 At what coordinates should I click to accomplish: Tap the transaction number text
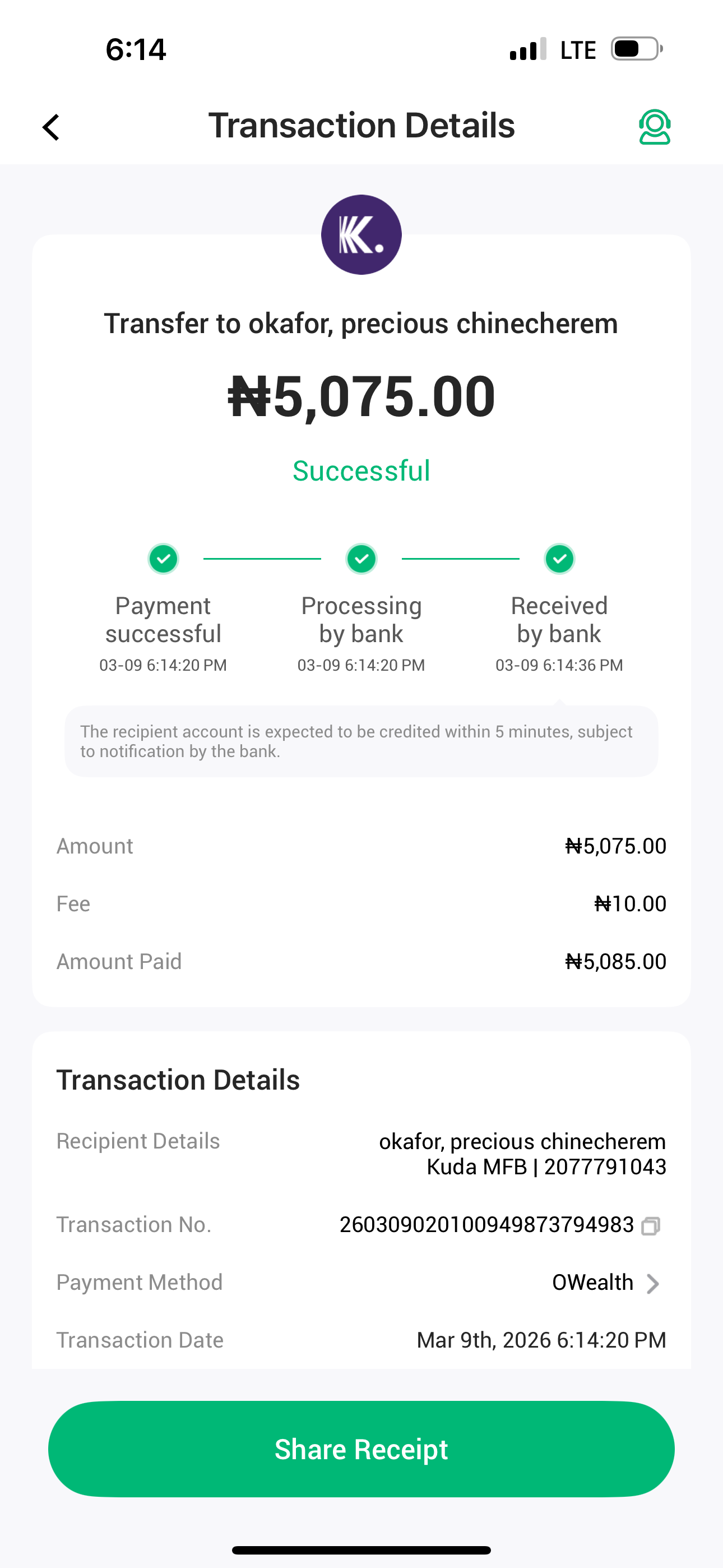click(x=487, y=1225)
